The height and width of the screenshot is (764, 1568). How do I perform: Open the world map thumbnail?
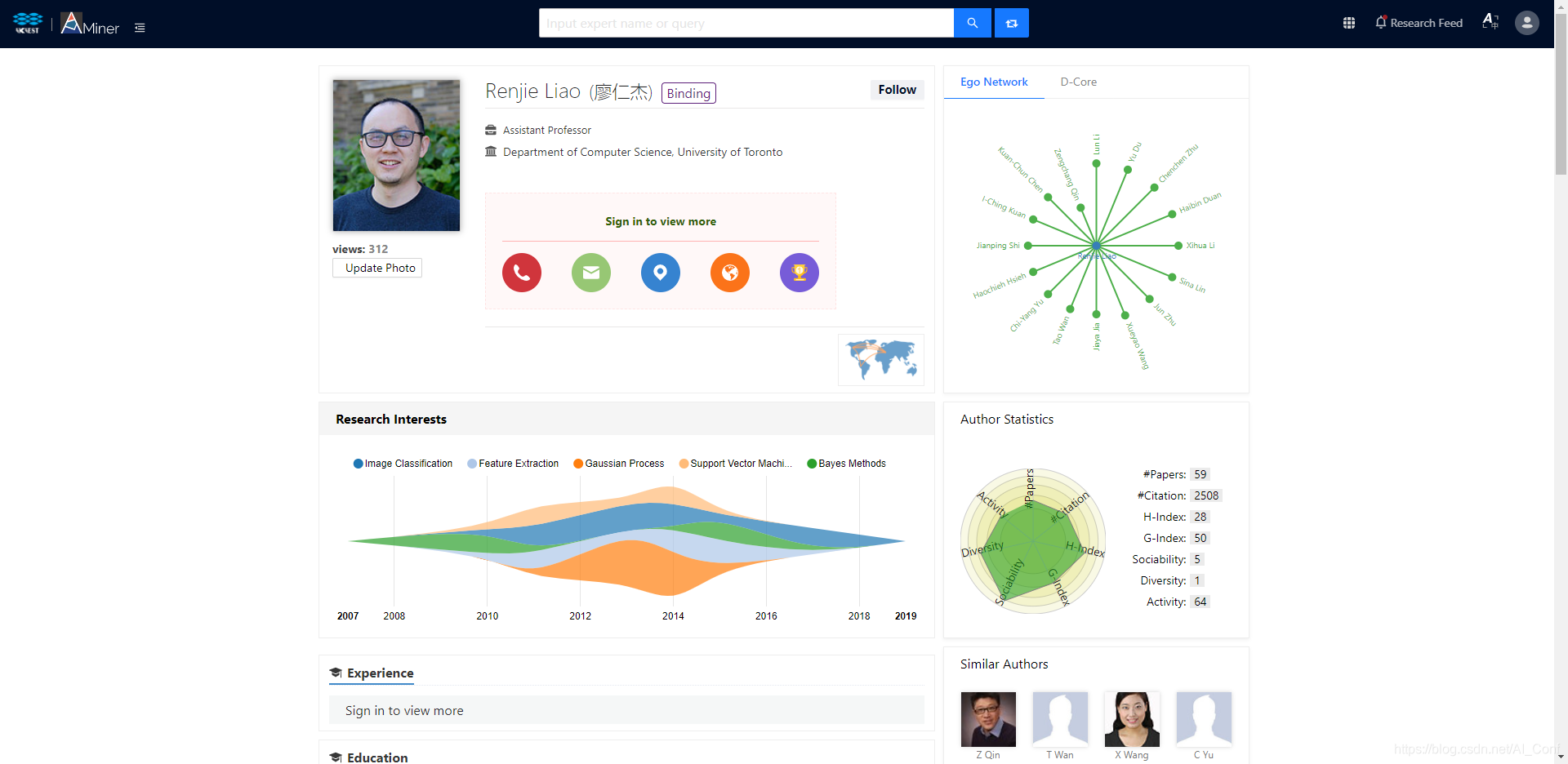pyautogui.click(x=881, y=360)
